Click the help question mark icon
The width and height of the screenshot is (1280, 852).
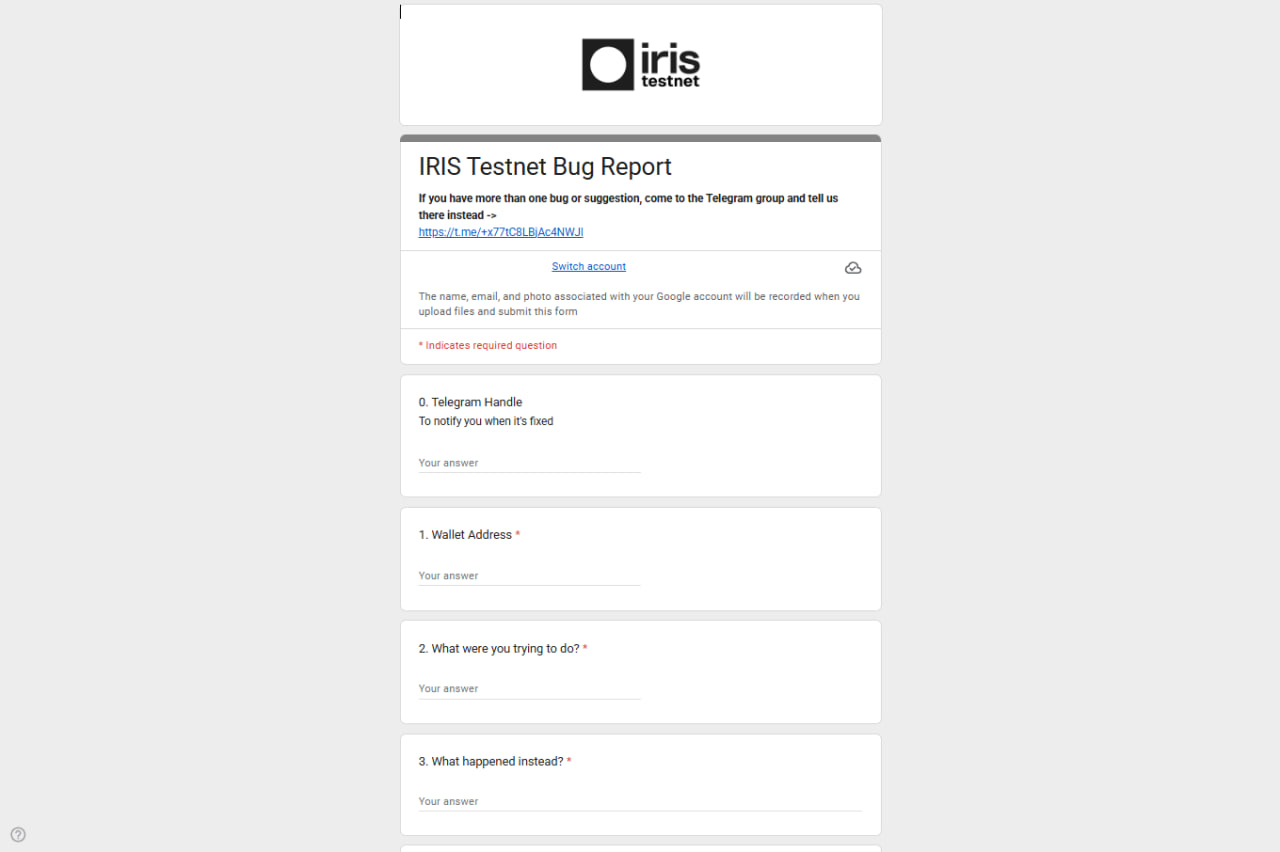click(x=18, y=834)
